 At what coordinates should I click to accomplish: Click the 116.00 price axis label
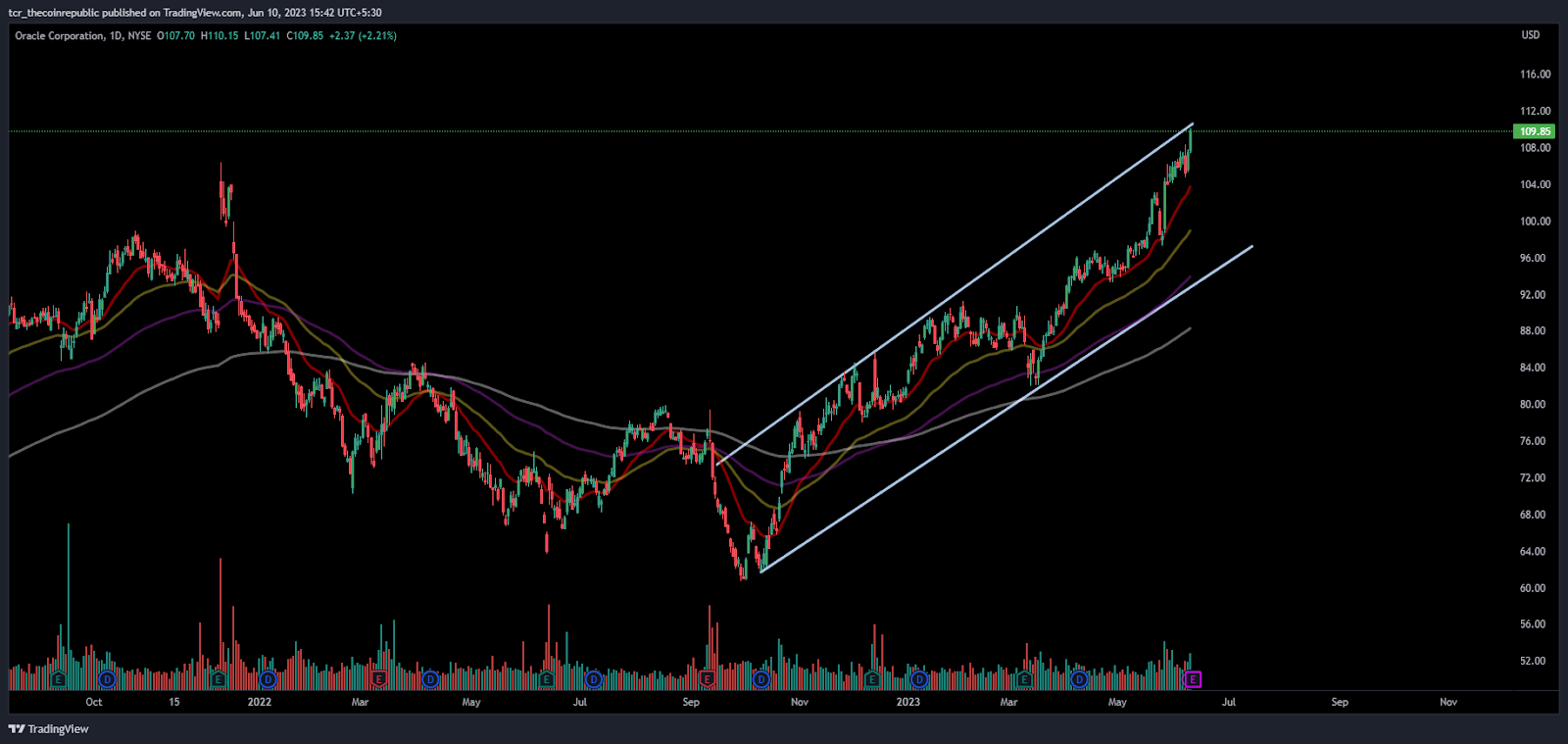coord(1535,74)
